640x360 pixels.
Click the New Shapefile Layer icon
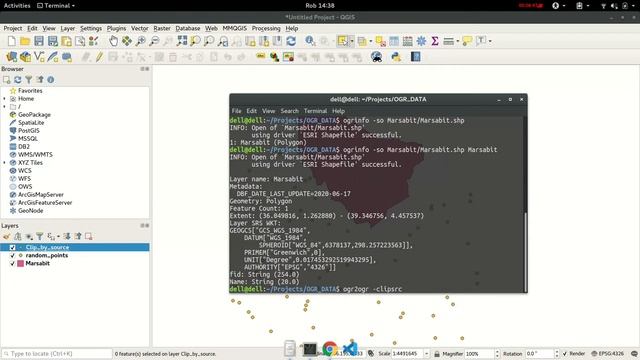(39, 57)
